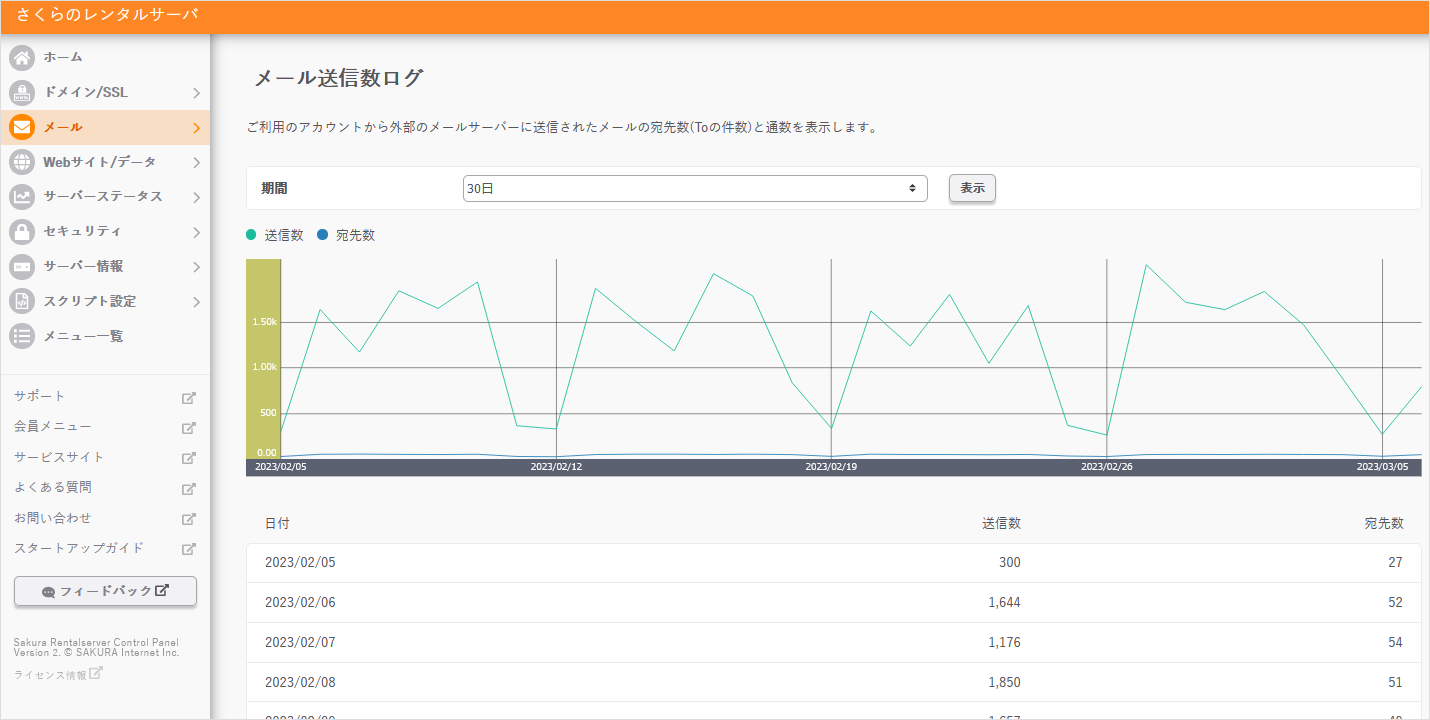This screenshot has width=1430, height=720.
Task: Open the フィードバック feedback link
Action: click(x=104, y=591)
